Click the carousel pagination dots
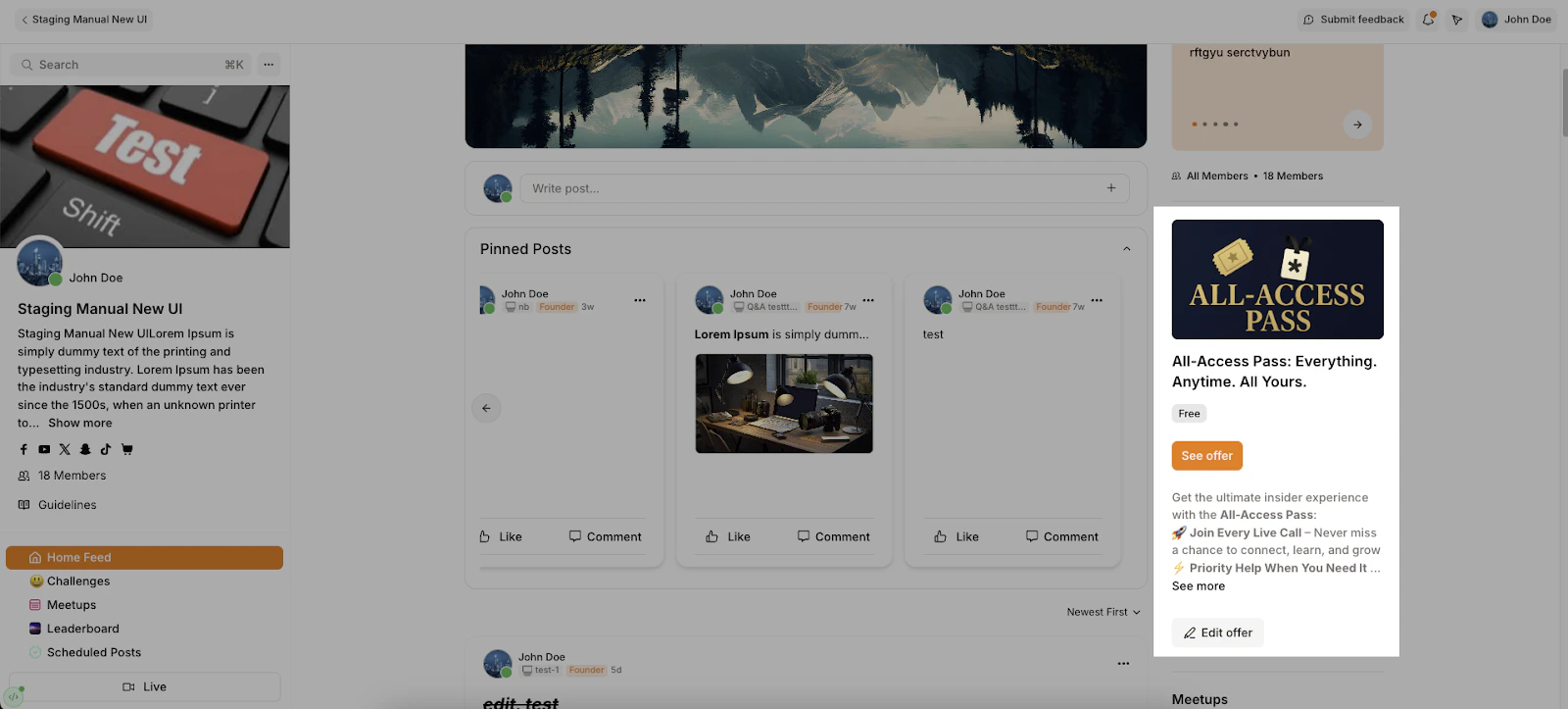 pos(1215,125)
